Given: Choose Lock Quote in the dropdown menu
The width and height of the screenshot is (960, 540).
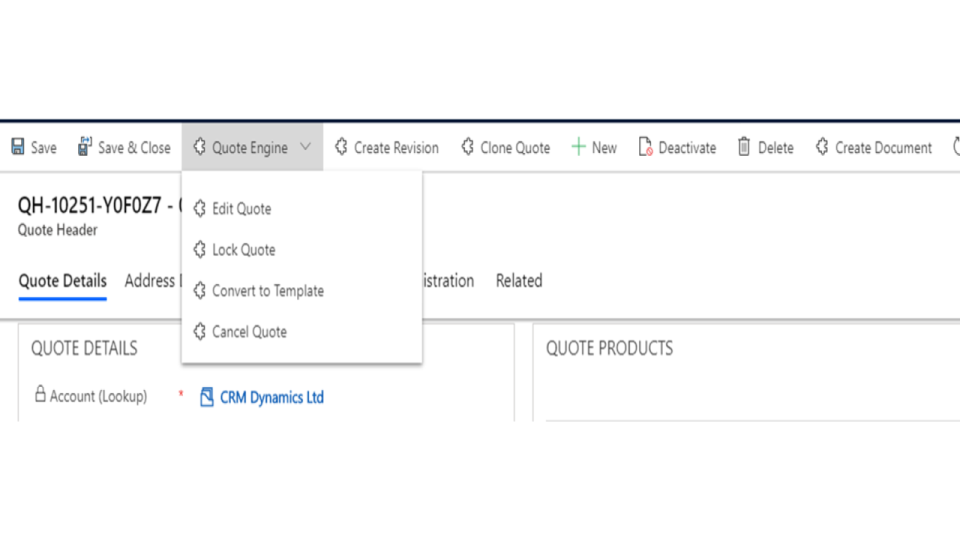Looking at the screenshot, I should pyautogui.click(x=243, y=250).
